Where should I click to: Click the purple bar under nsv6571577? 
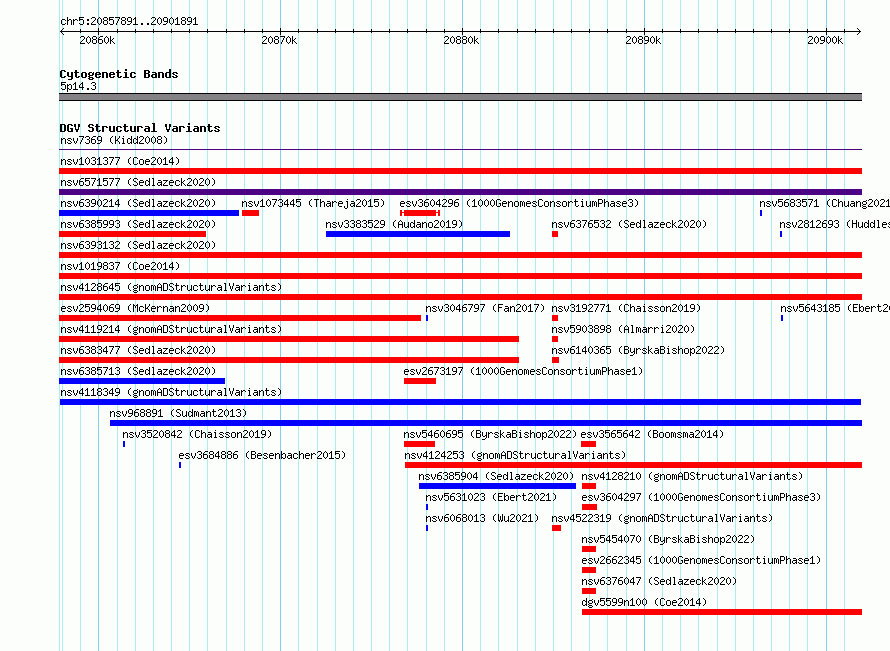click(x=460, y=192)
